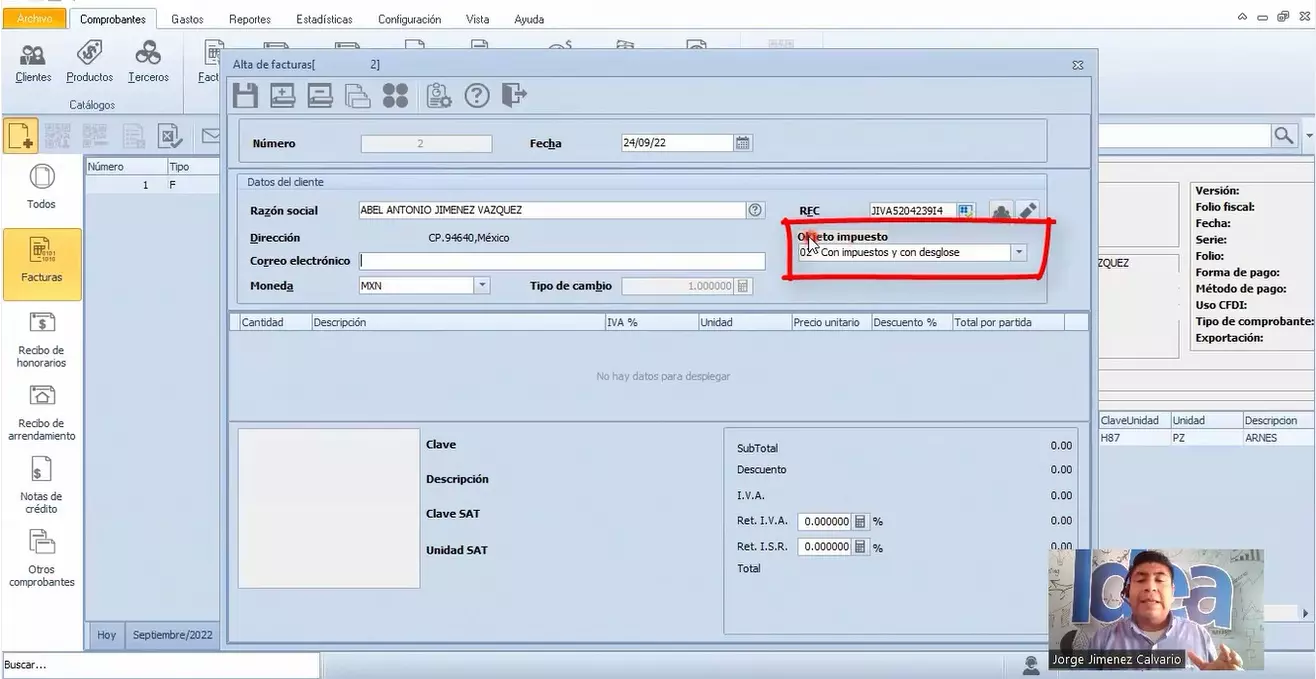Open the Productos catalog
Screen dimensions: 1316x679
click(x=90, y=60)
